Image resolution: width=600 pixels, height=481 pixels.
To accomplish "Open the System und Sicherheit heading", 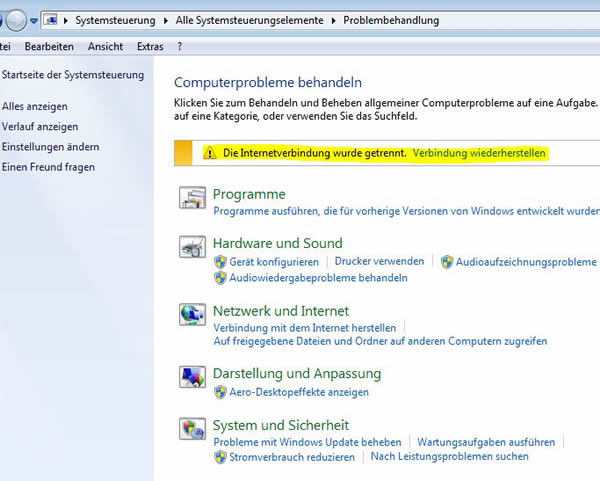I will (281, 425).
